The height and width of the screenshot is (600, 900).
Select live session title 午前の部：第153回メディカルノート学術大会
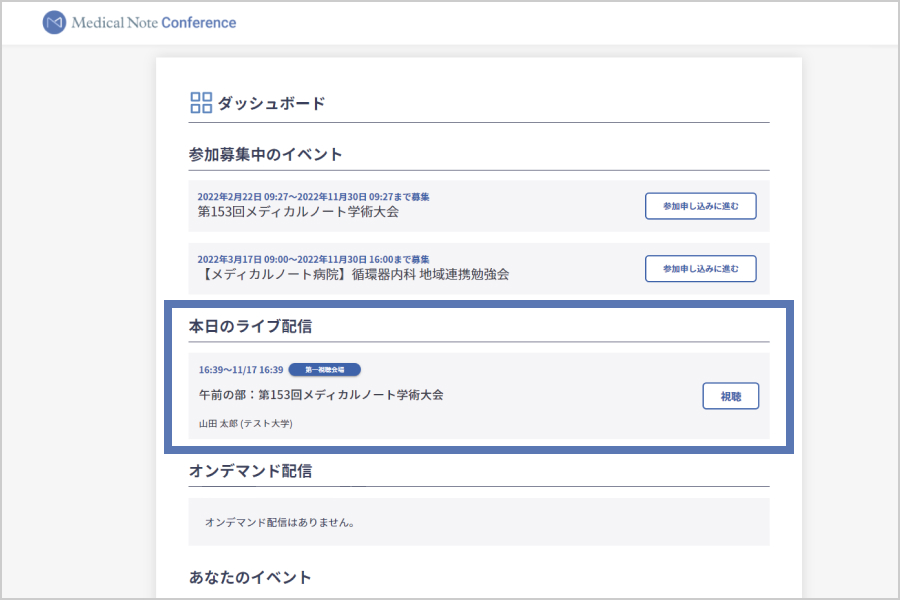(321, 395)
